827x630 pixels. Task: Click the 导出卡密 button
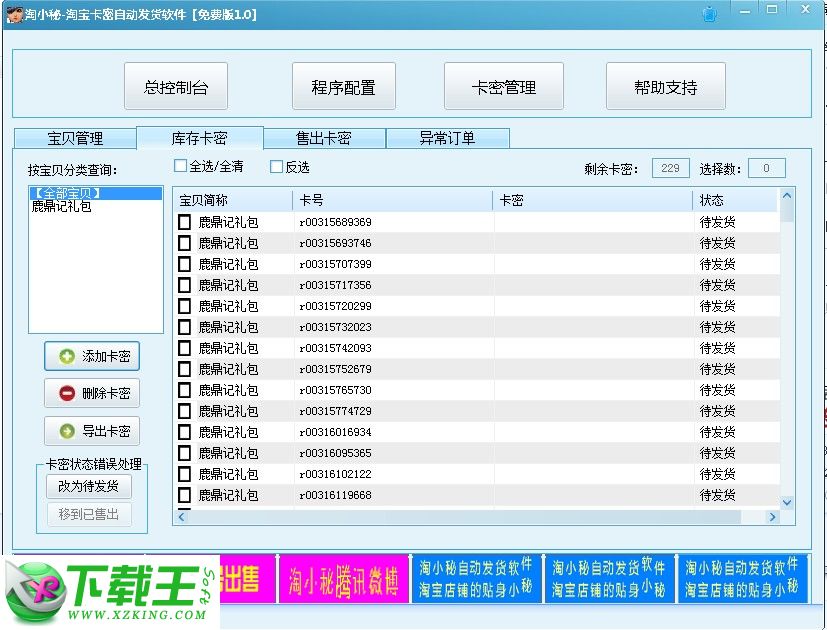pos(92,431)
